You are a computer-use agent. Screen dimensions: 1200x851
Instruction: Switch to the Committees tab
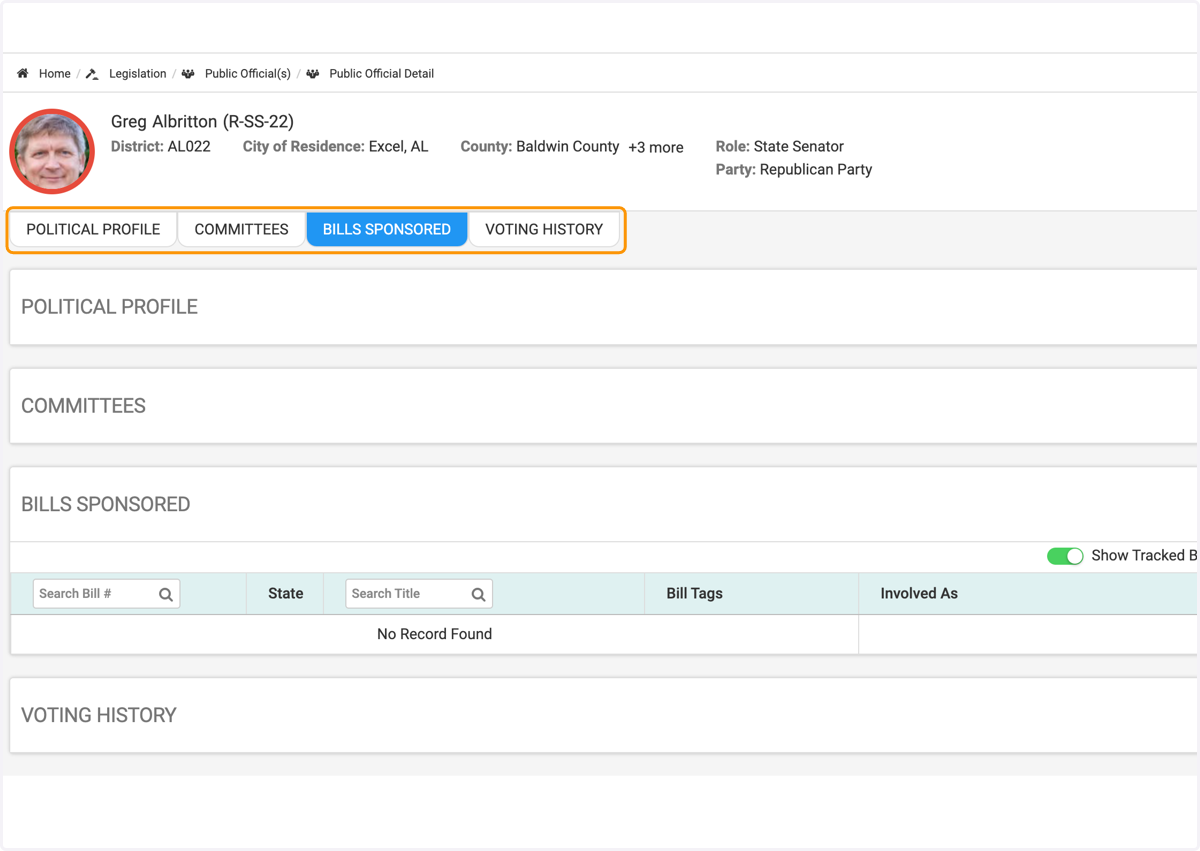pyautogui.click(x=241, y=229)
